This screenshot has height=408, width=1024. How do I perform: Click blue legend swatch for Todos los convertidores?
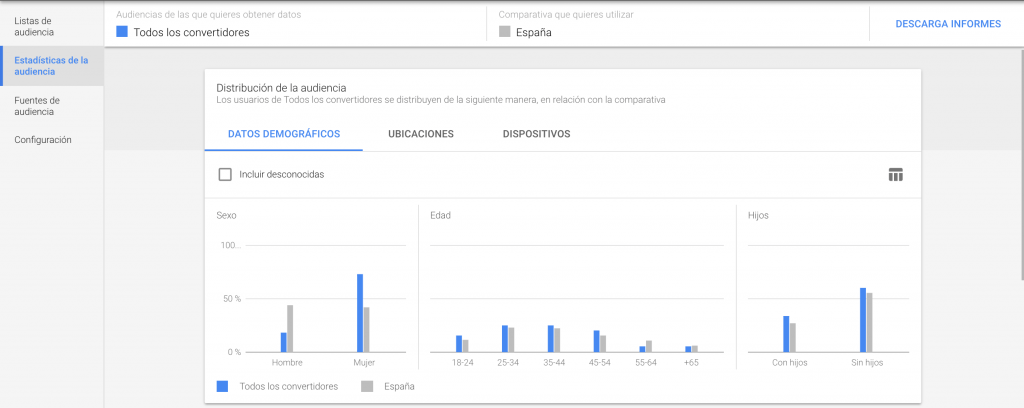(x=222, y=386)
